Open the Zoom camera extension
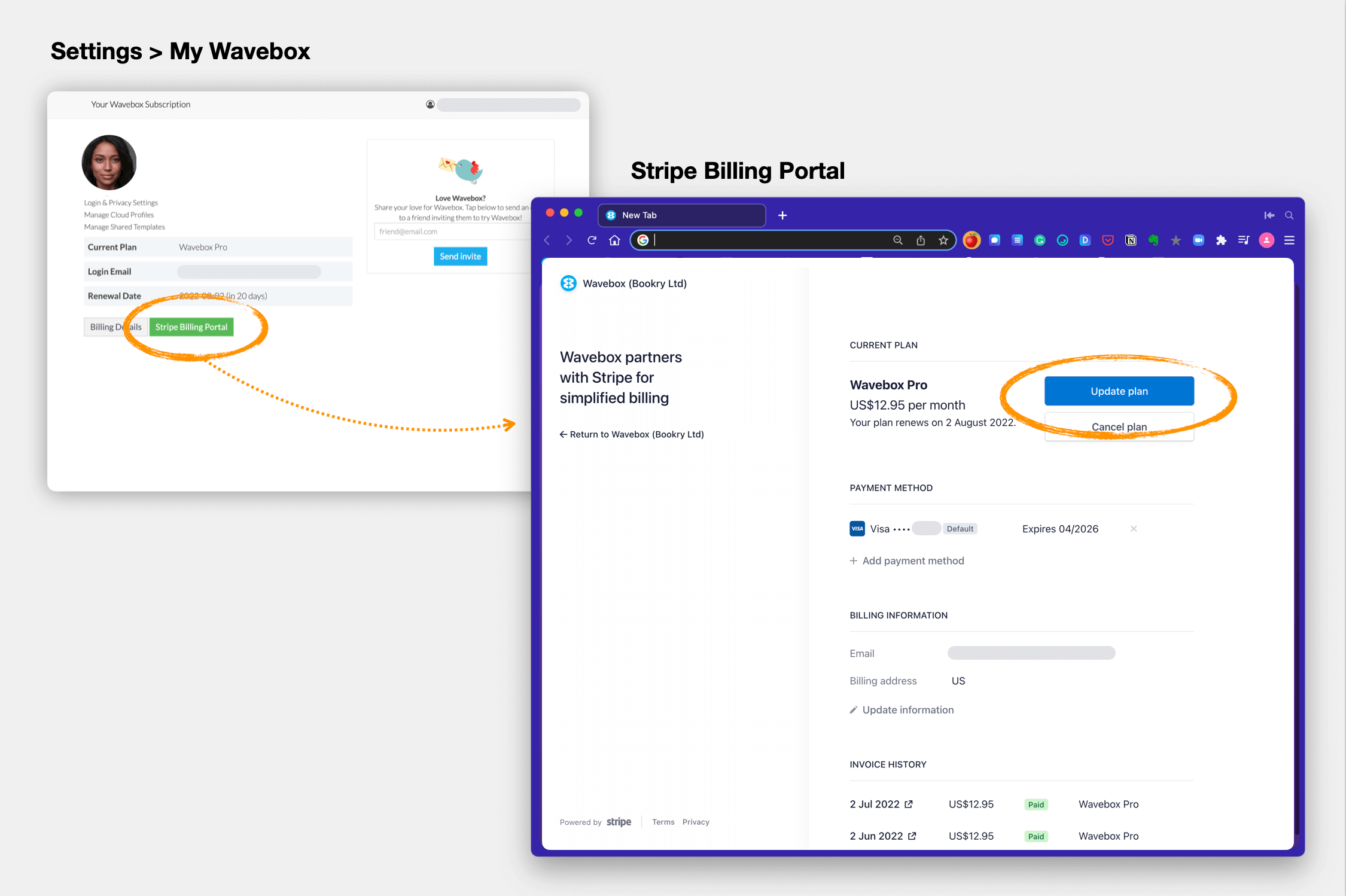 click(x=1199, y=240)
